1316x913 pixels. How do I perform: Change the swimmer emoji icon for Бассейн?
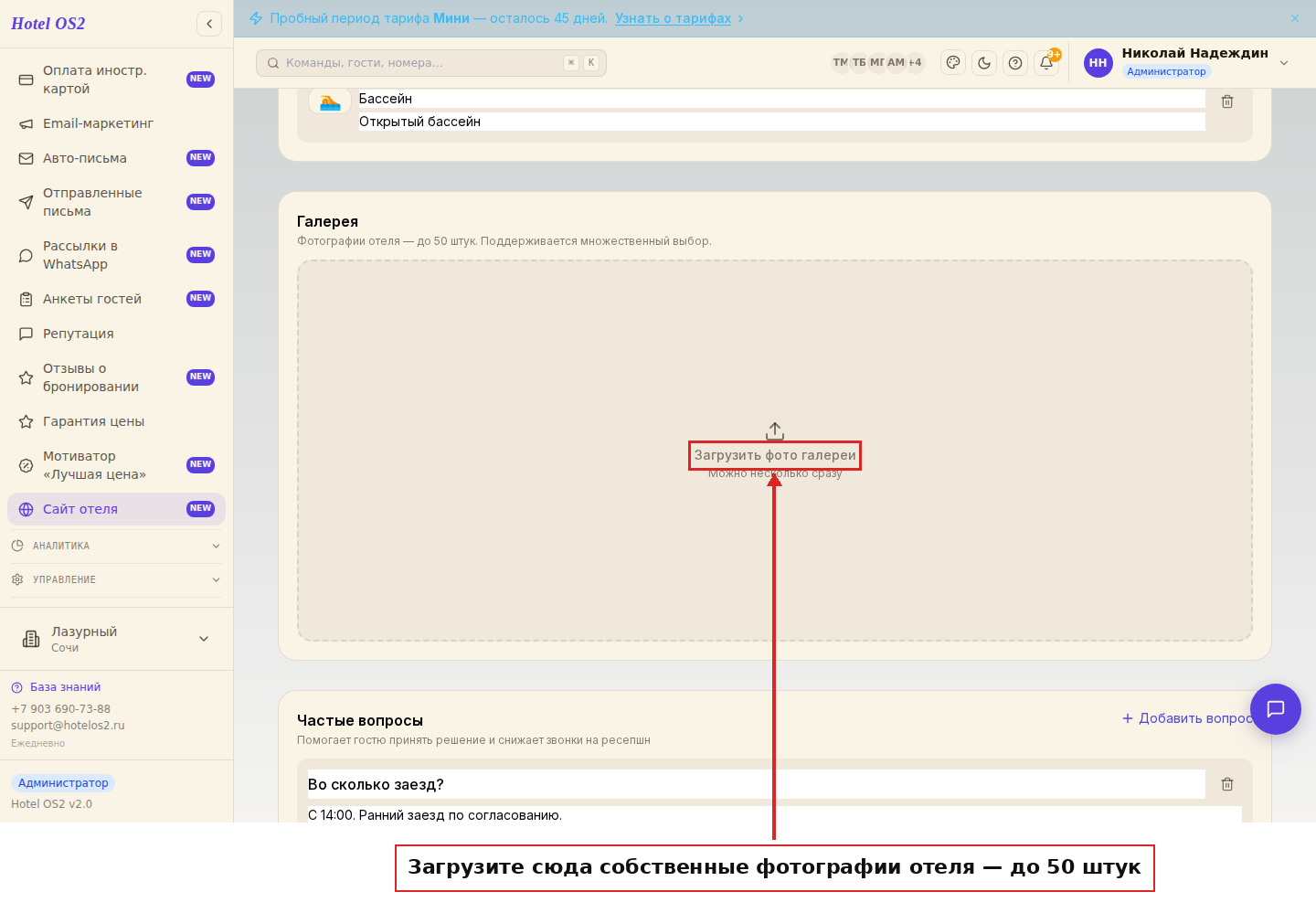tap(330, 101)
